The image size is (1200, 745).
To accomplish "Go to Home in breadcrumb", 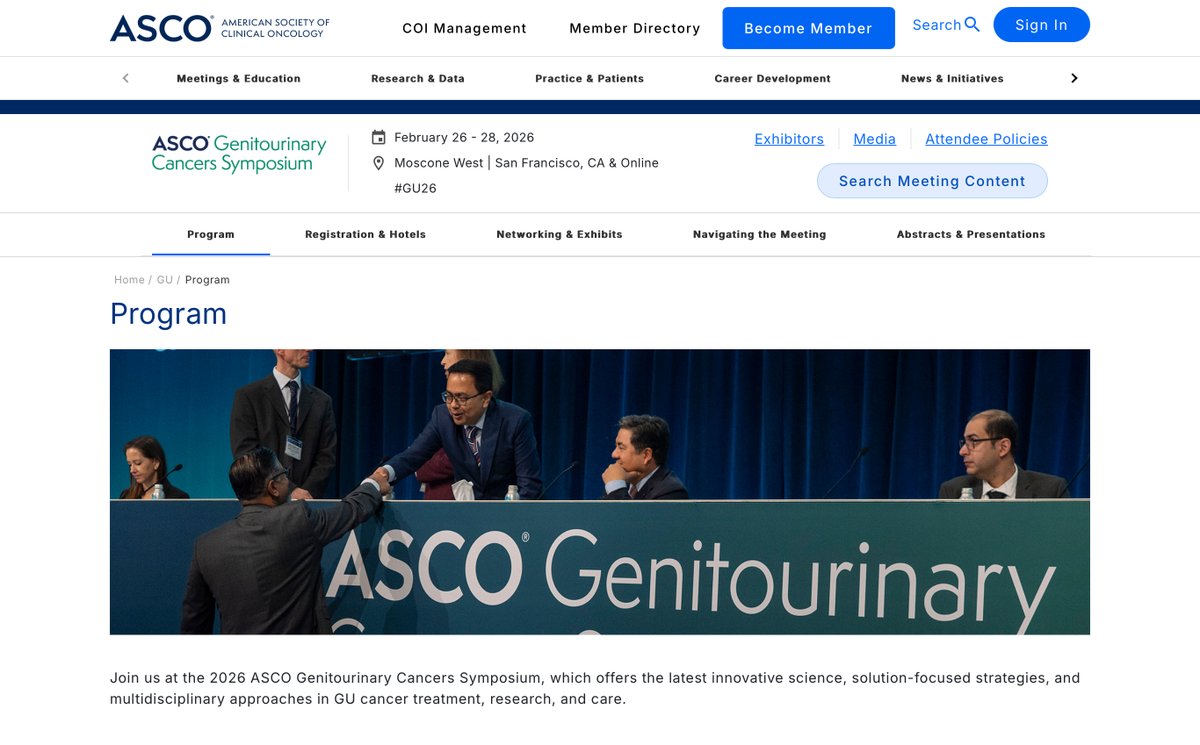I will (x=129, y=280).
